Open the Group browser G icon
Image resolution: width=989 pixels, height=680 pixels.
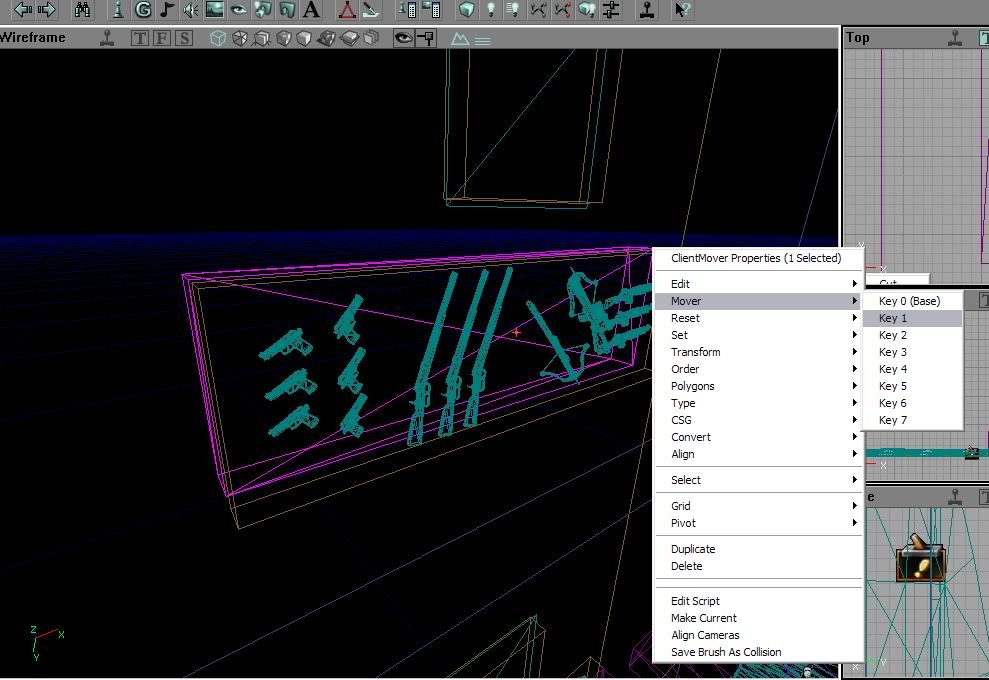tap(143, 10)
